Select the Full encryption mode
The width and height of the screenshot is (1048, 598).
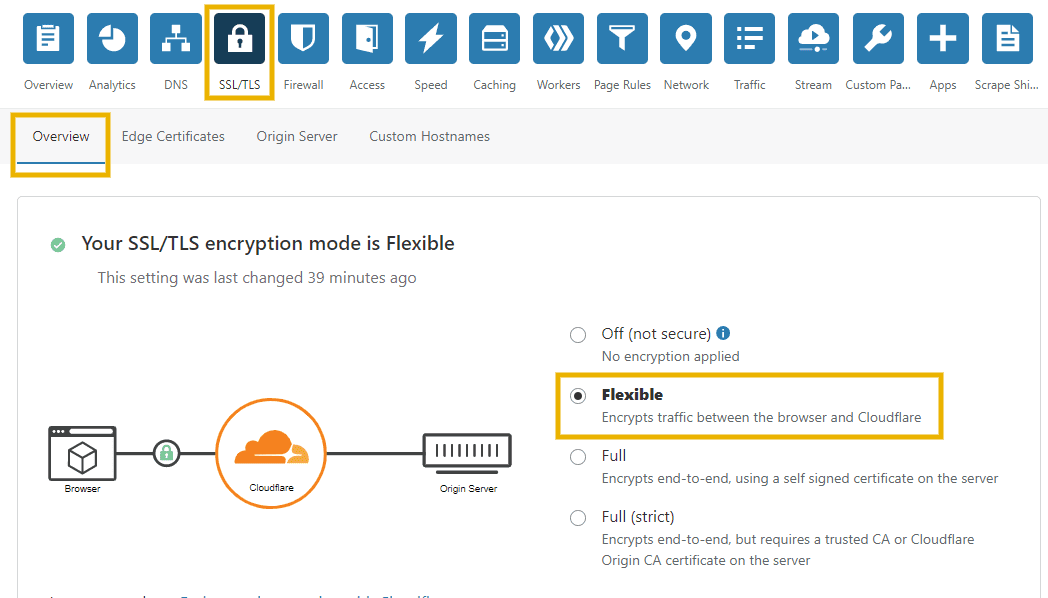[577, 456]
